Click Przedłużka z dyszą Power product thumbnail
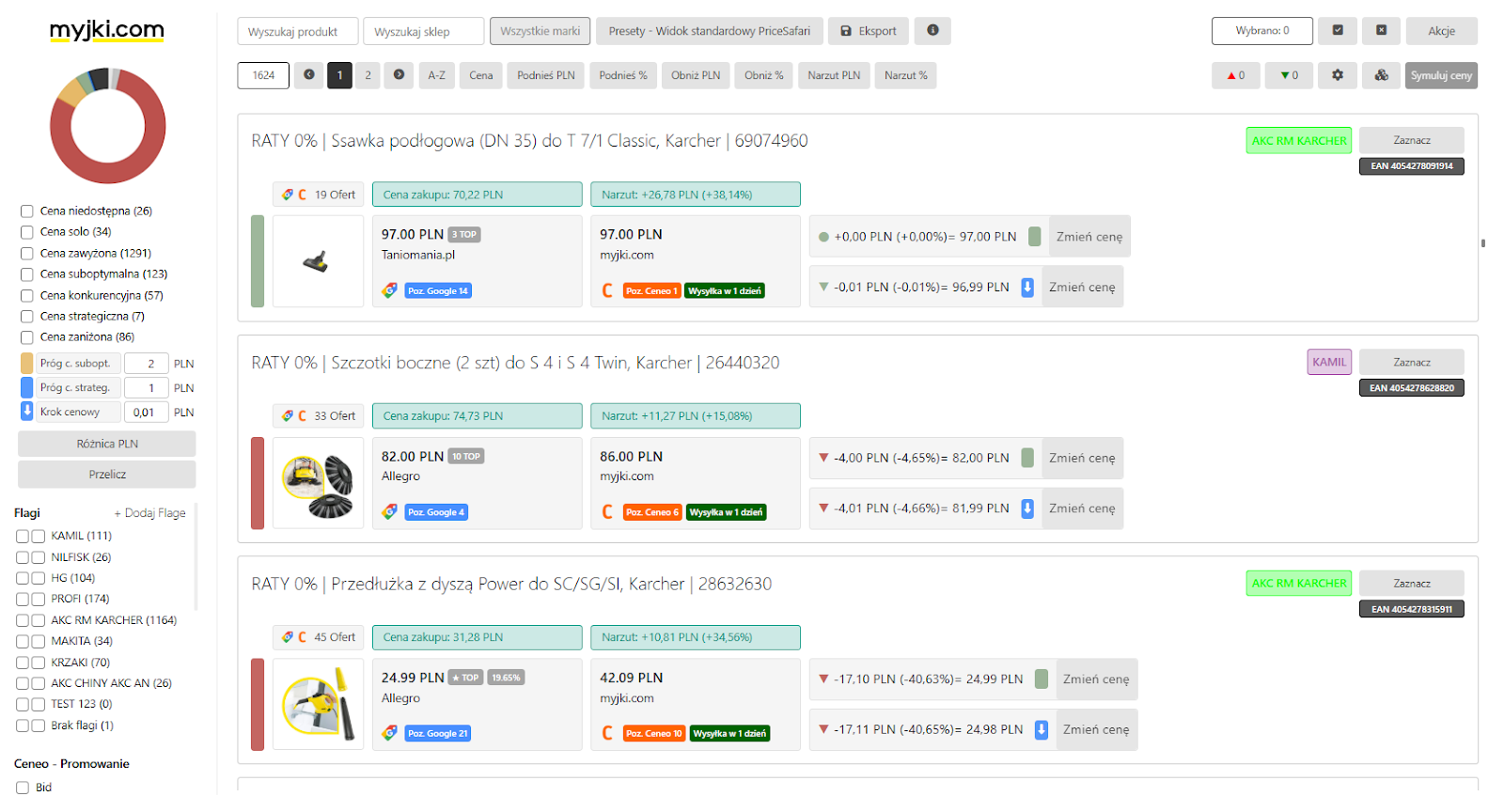The width and height of the screenshot is (1504, 812). pos(318,704)
